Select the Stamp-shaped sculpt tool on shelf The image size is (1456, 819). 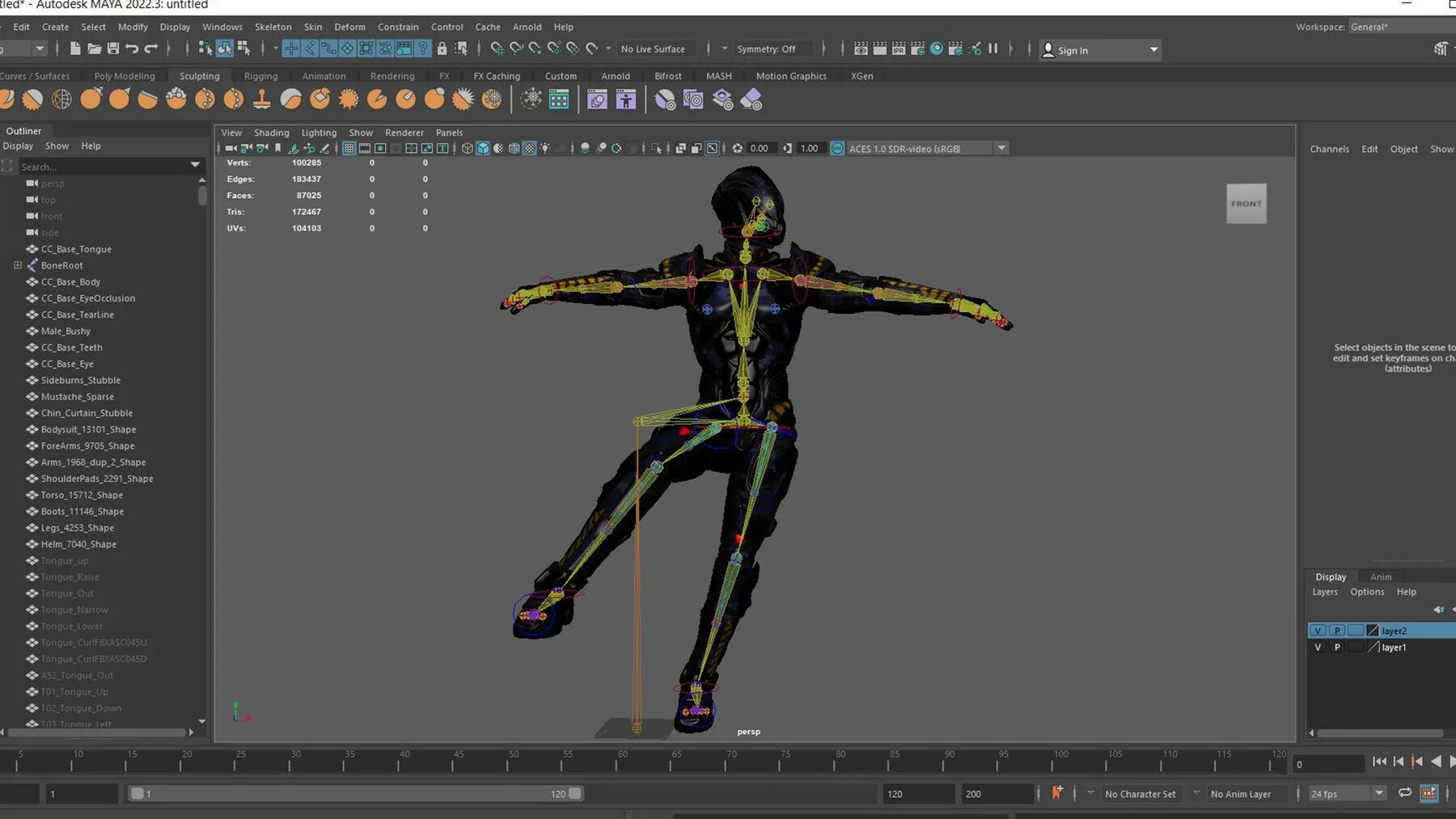pos(262,99)
